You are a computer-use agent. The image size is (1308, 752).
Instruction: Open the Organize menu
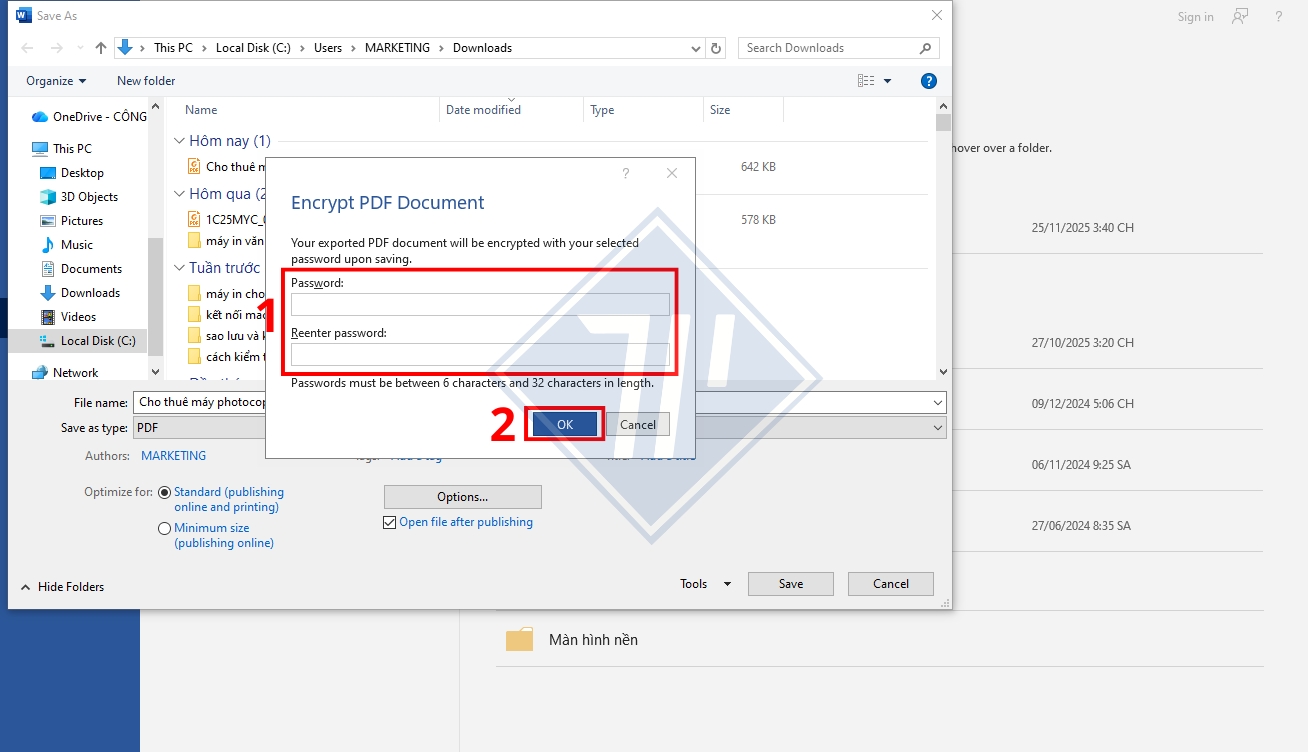[54, 81]
